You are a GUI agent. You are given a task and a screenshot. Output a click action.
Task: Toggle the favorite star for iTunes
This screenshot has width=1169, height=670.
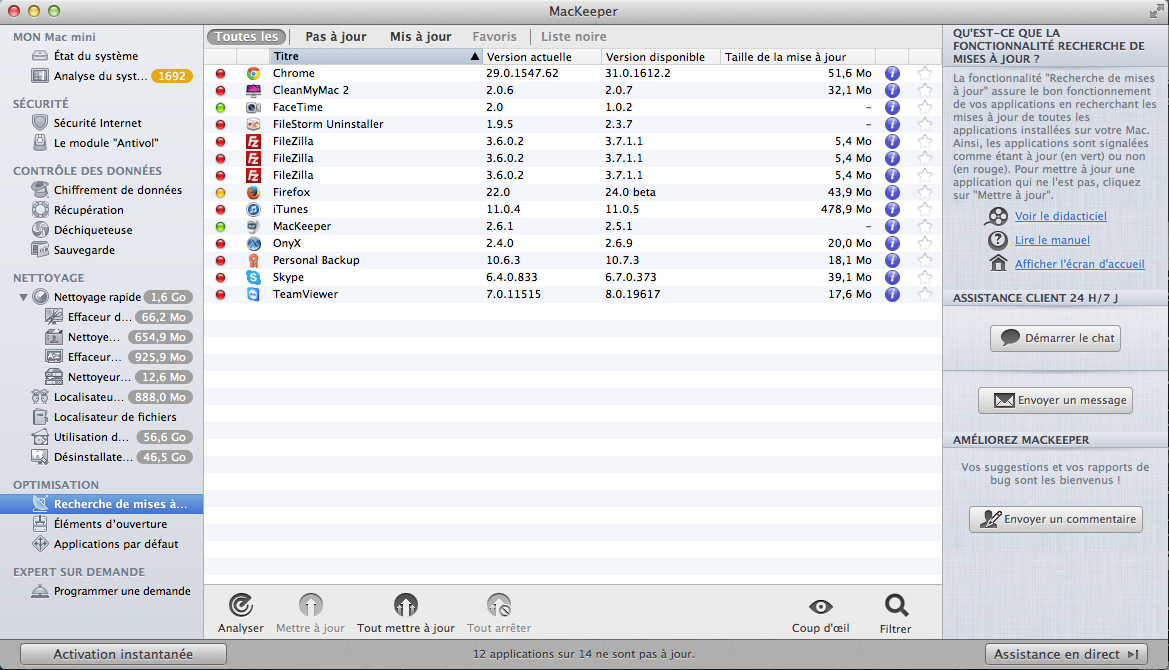924,209
